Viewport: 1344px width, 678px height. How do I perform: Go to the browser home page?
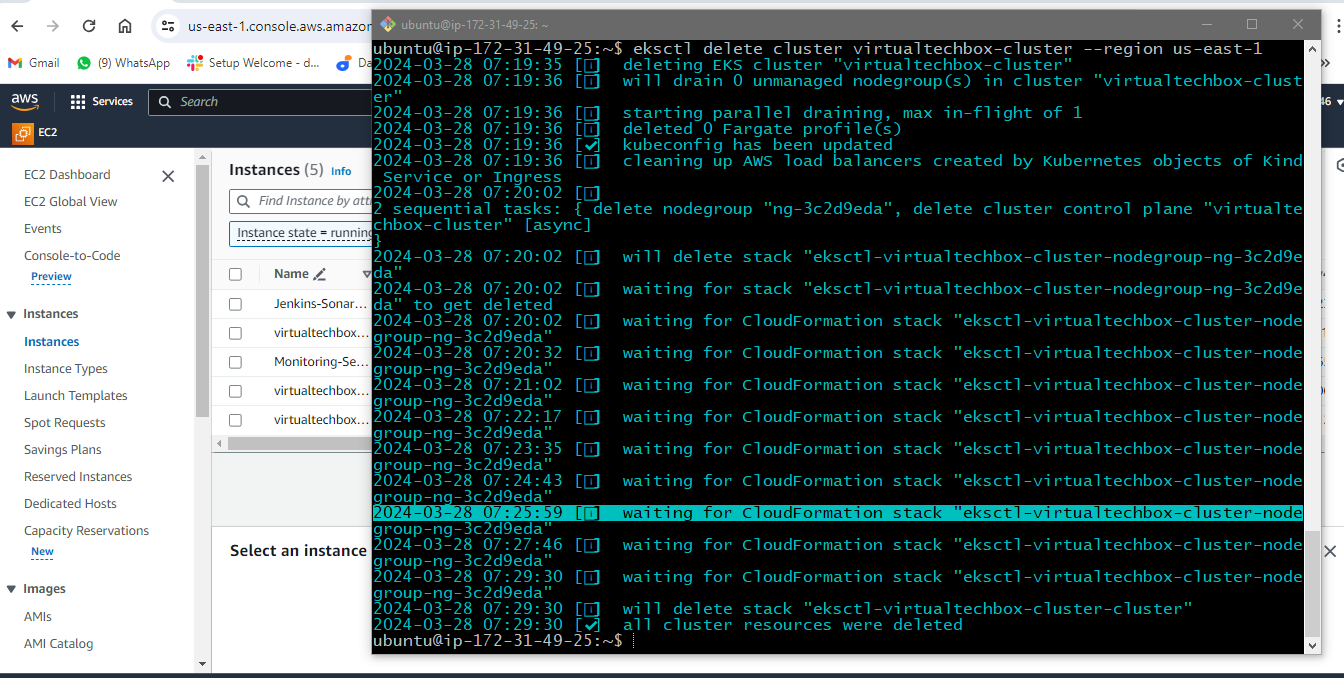pyautogui.click(x=124, y=26)
